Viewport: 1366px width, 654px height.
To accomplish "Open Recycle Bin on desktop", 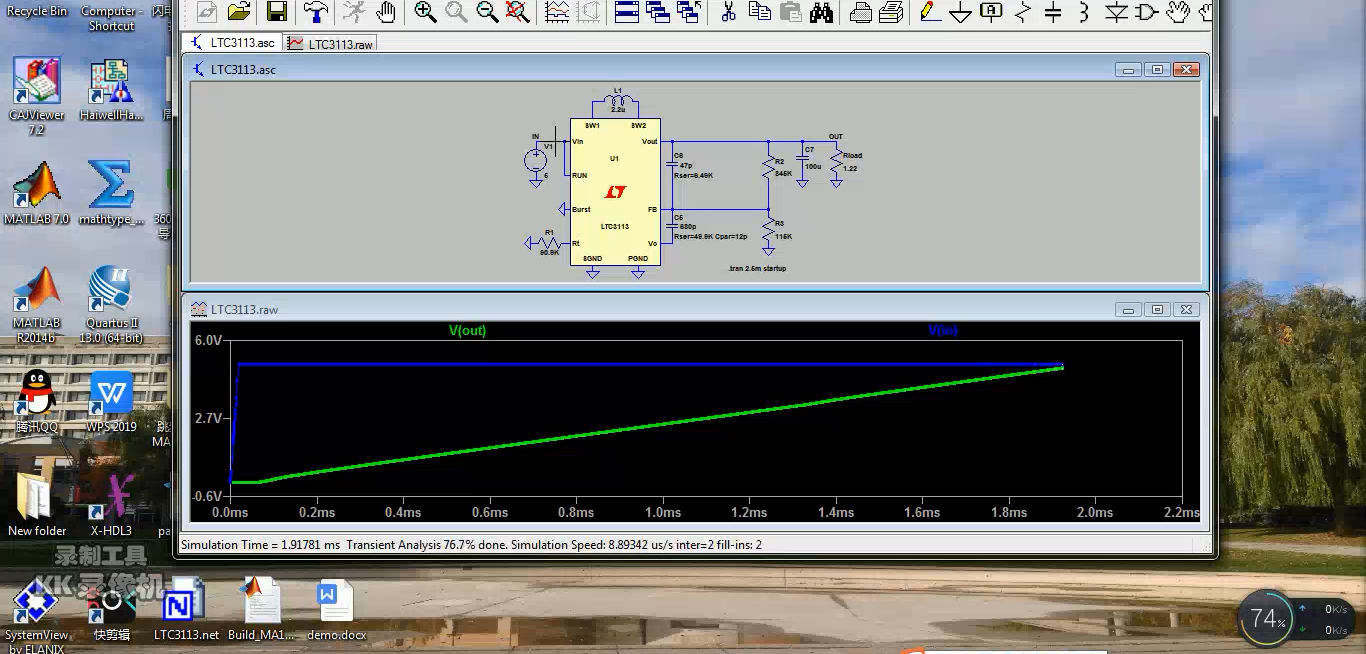I will pyautogui.click(x=37, y=9).
